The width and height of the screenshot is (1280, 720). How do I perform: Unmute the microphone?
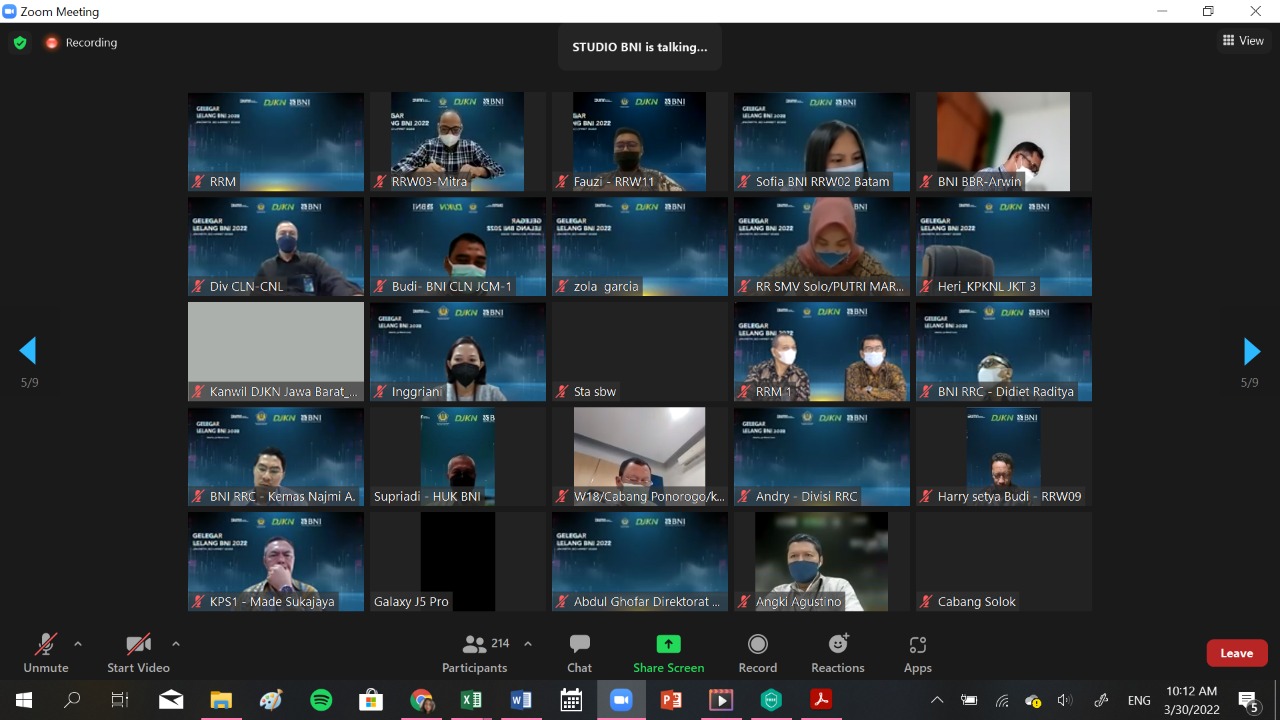tap(46, 653)
